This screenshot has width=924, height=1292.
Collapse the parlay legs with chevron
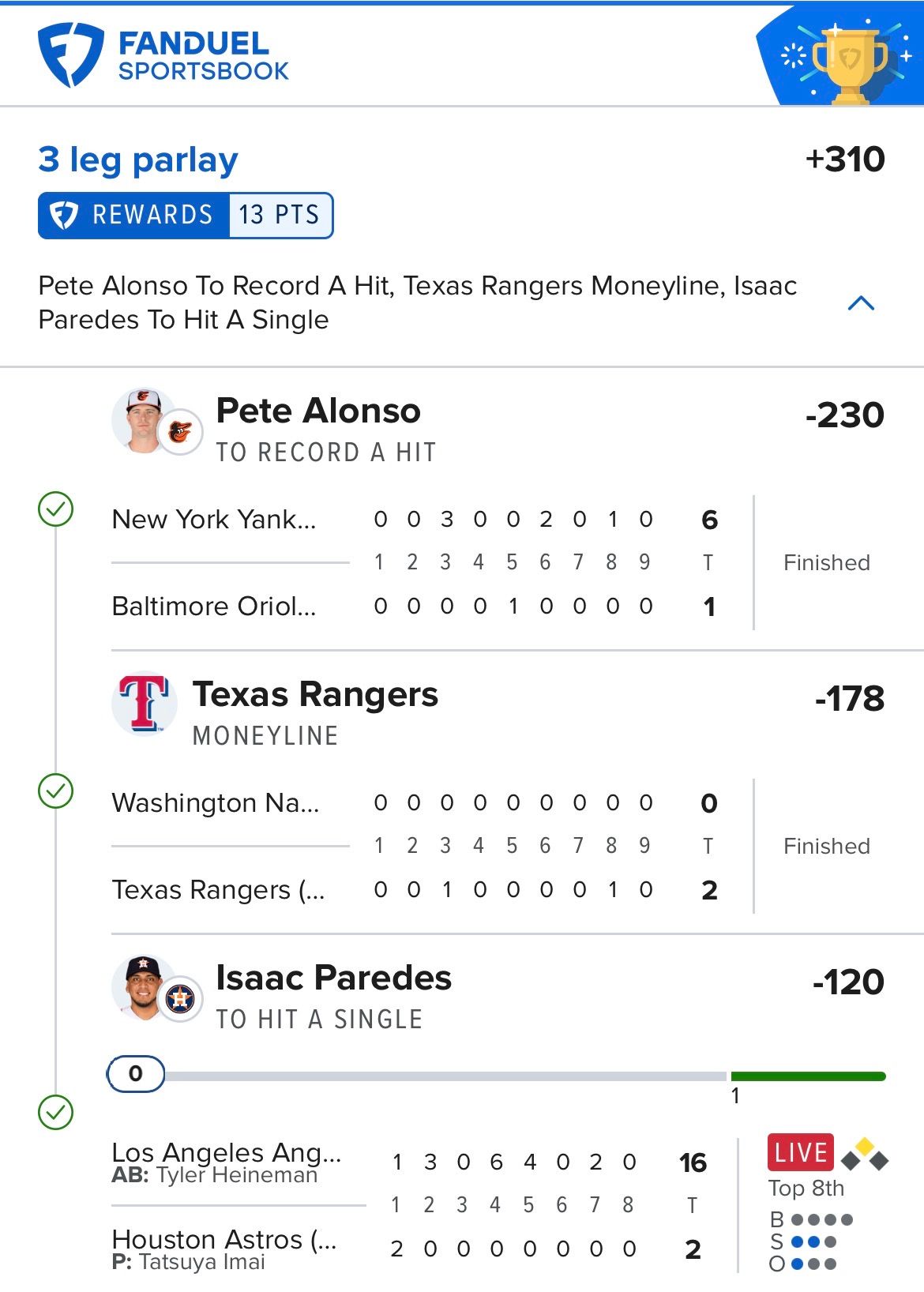click(861, 302)
